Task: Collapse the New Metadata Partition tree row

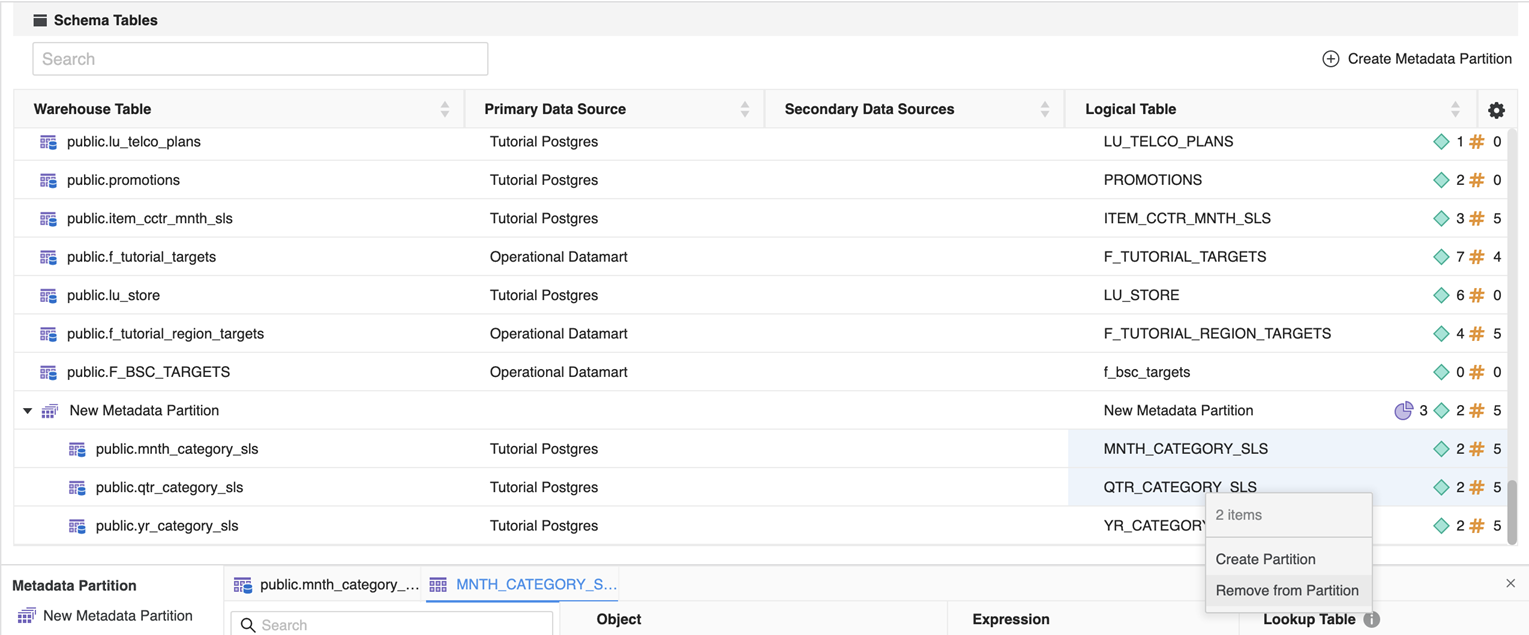Action: [28, 411]
